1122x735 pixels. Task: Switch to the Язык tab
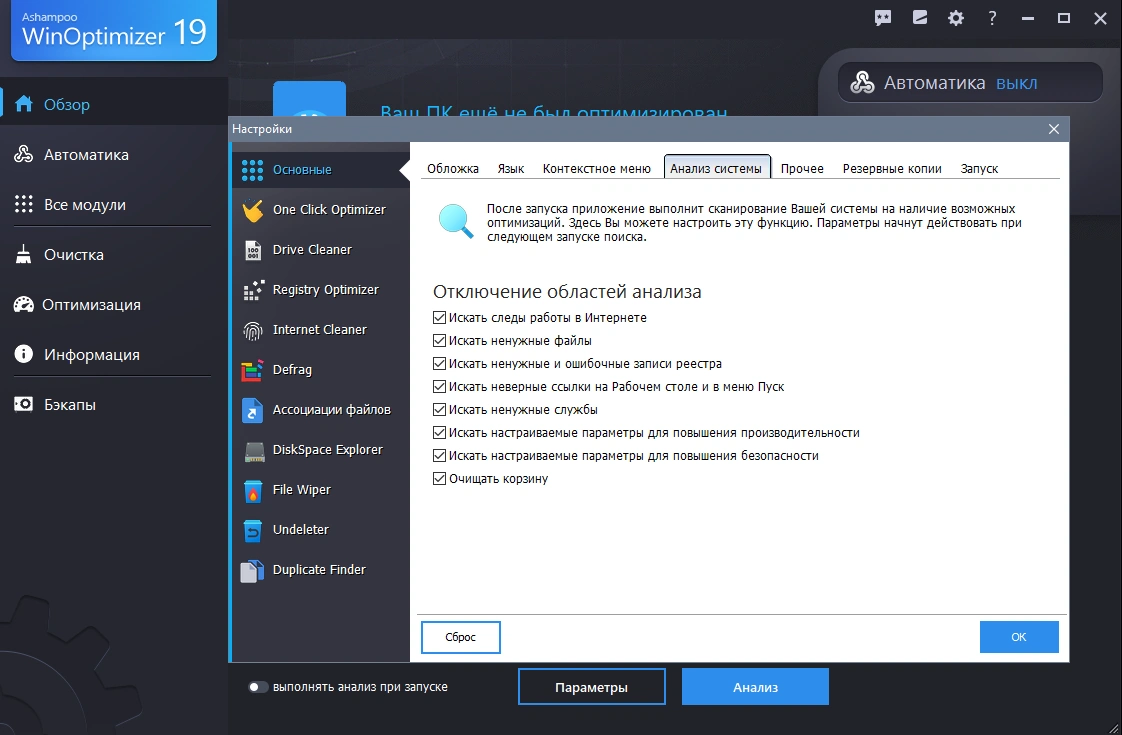point(511,169)
